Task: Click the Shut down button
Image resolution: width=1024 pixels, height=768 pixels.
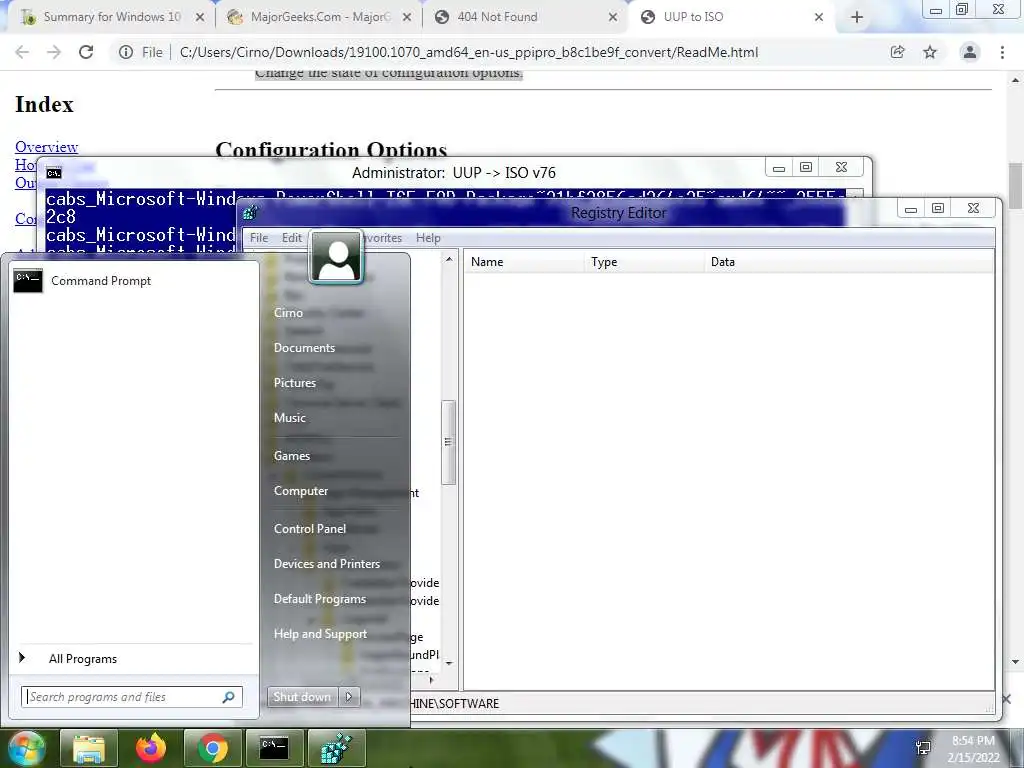Action: pyautogui.click(x=302, y=697)
